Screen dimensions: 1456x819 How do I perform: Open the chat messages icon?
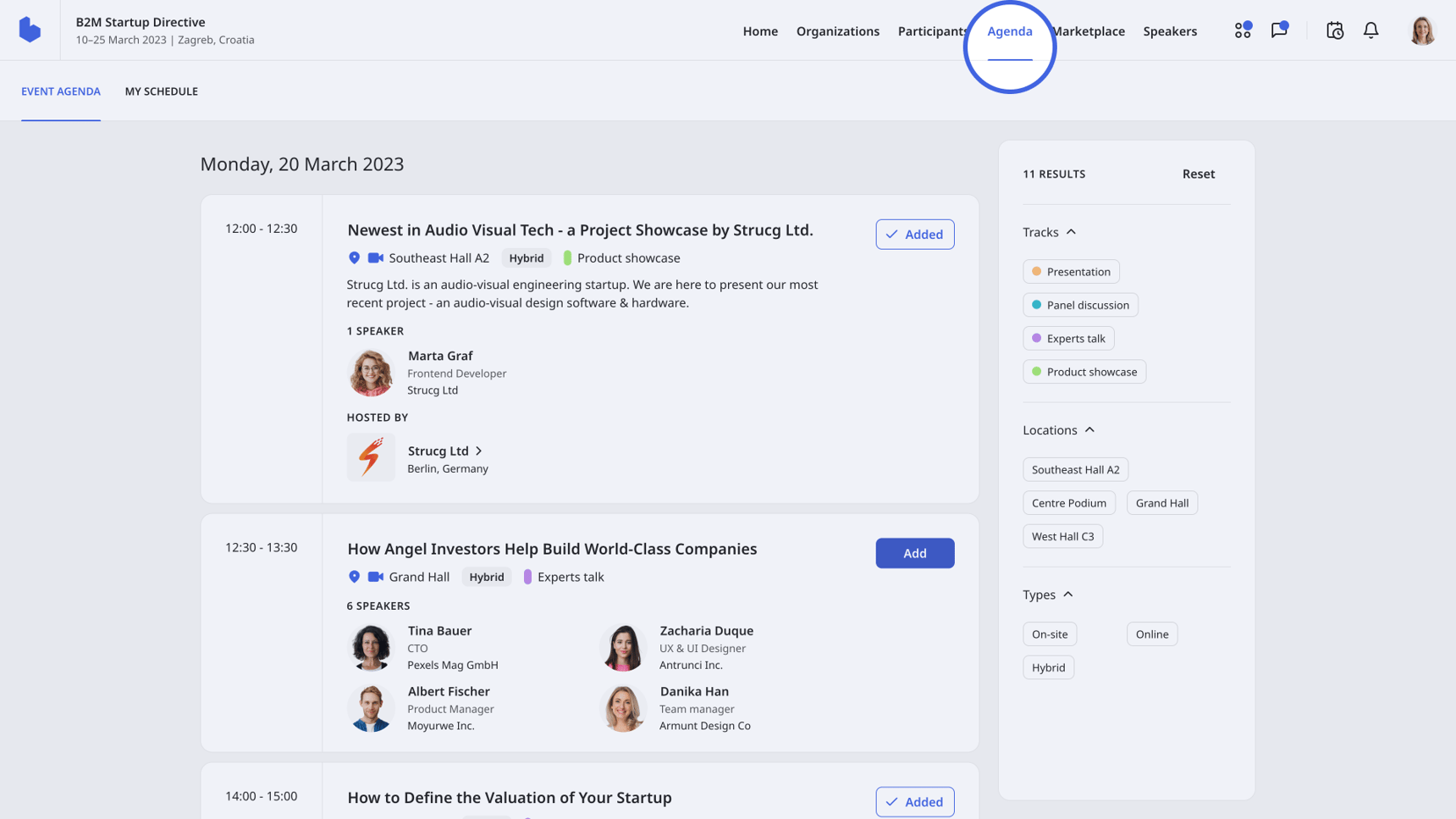pyautogui.click(x=1278, y=30)
